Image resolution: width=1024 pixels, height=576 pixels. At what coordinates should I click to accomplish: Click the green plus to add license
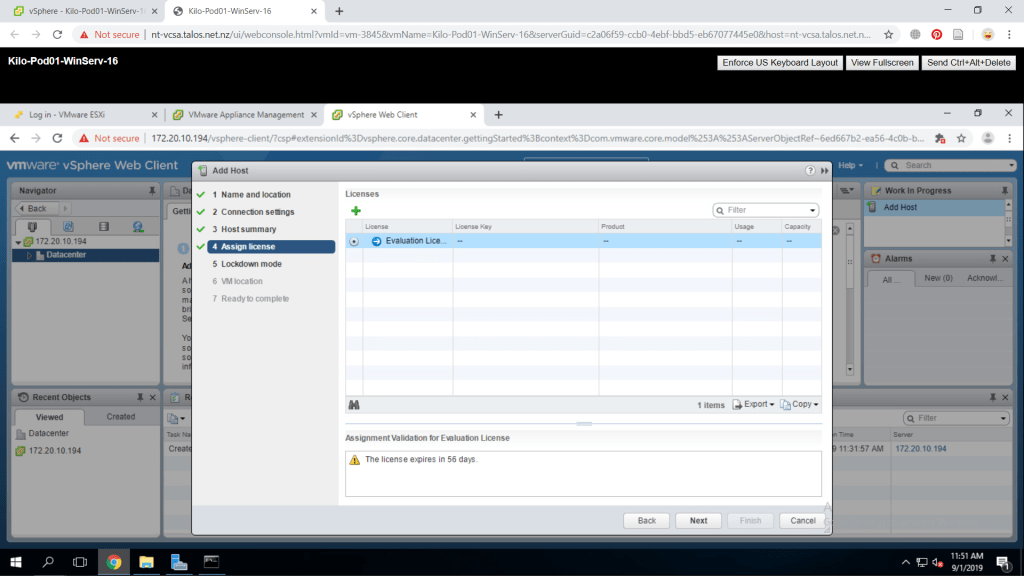pos(356,210)
